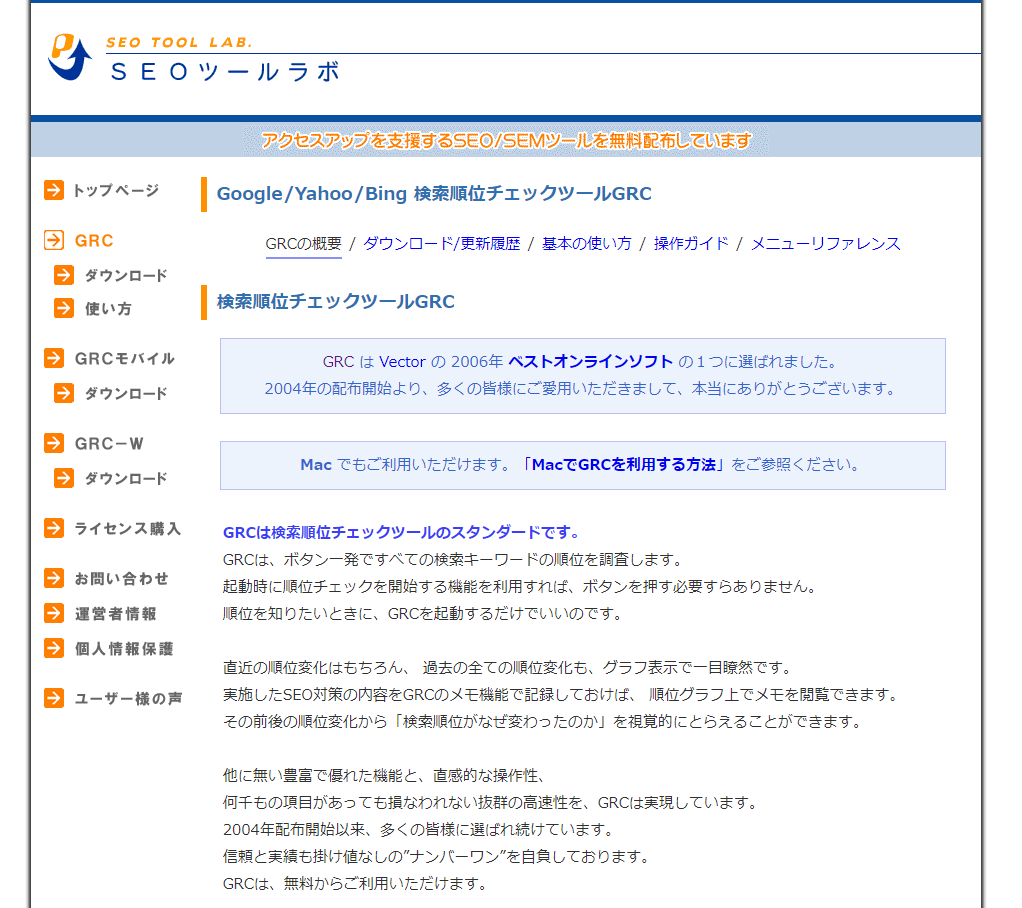Open the 操作ガイド link
The image size is (1022, 908).
pyautogui.click(x=691, y=244)
